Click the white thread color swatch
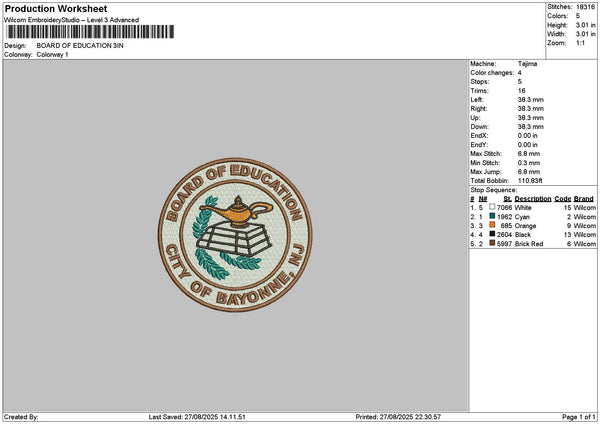The image size is (600, 424). click(492, 207)
